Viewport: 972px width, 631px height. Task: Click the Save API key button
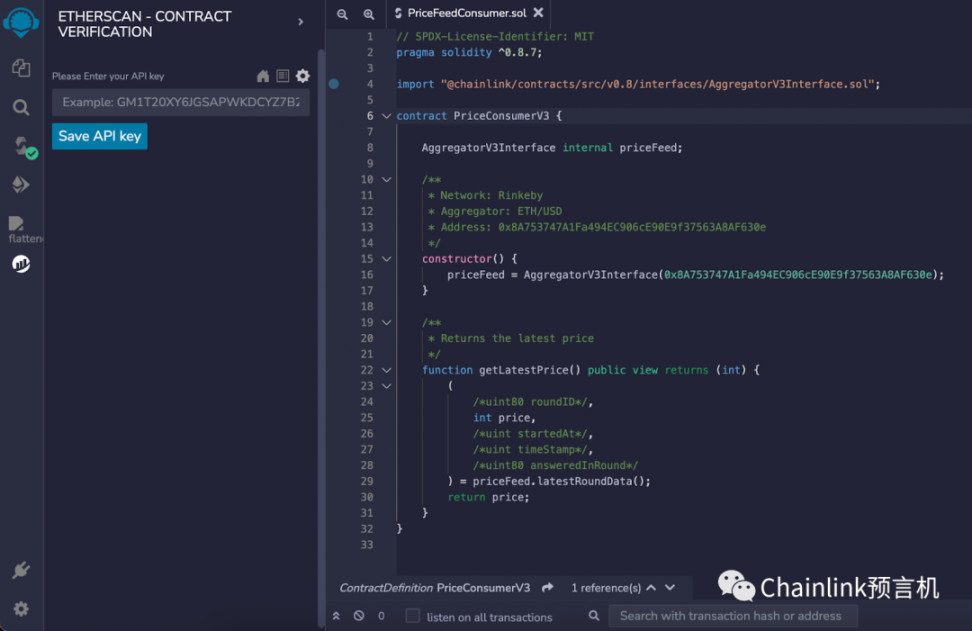[x=99, y=136]
